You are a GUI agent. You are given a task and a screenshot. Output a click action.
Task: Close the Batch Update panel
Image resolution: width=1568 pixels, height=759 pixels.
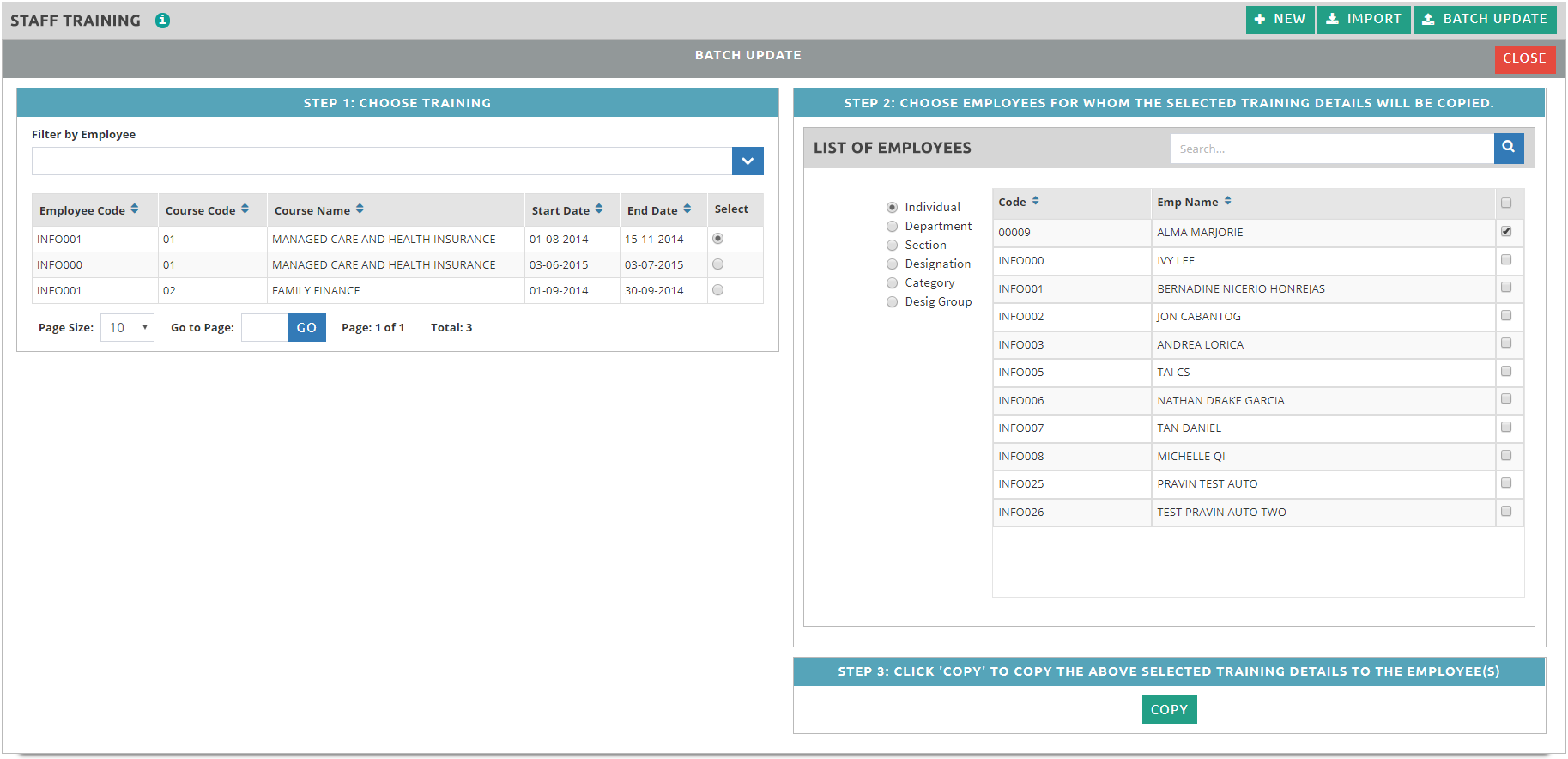(x=1523, y=58)
